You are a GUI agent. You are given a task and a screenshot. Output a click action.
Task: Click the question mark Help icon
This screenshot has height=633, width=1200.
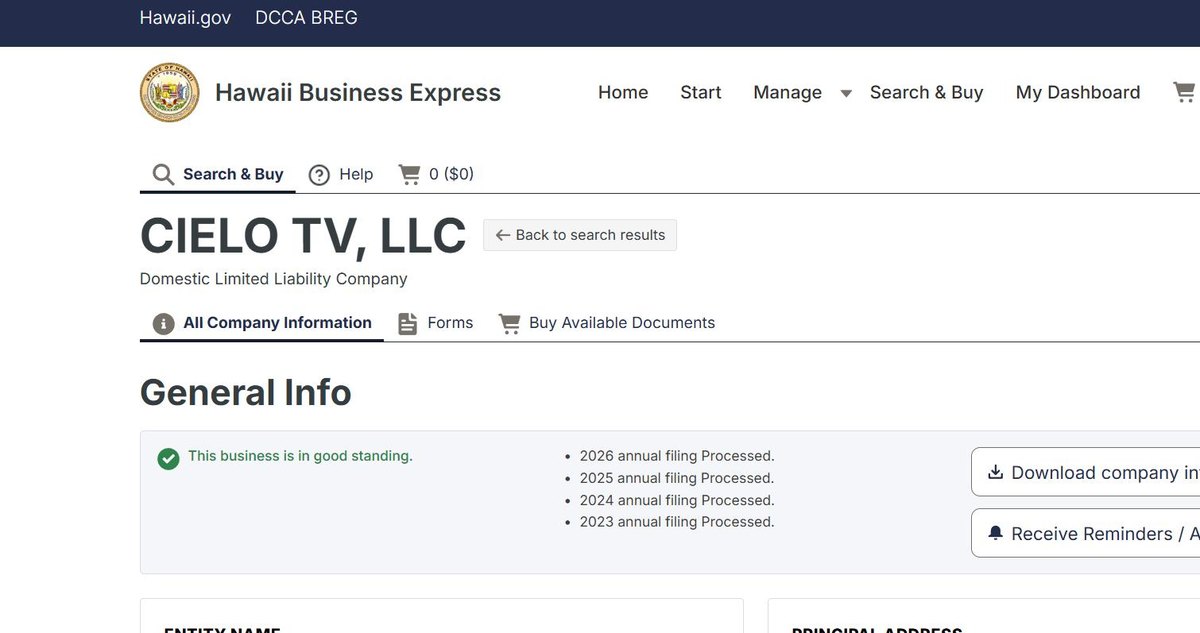(x=319, y=175)
